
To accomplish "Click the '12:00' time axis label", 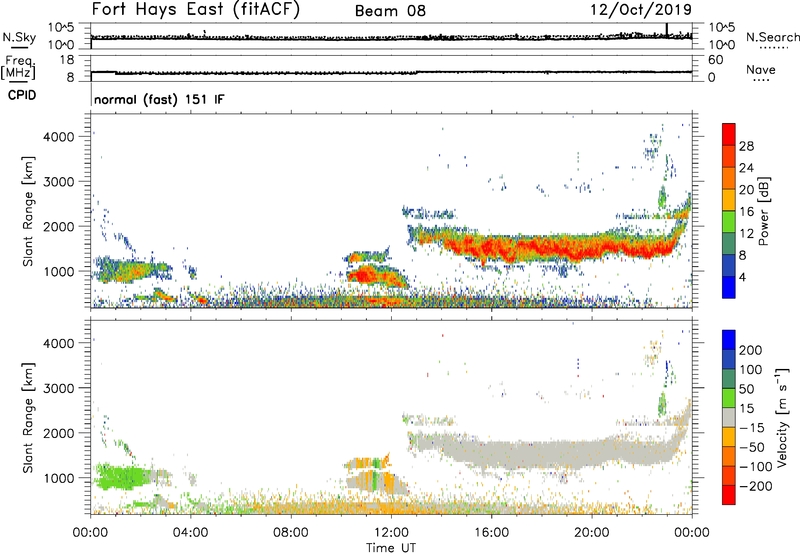I will (391, 533).
